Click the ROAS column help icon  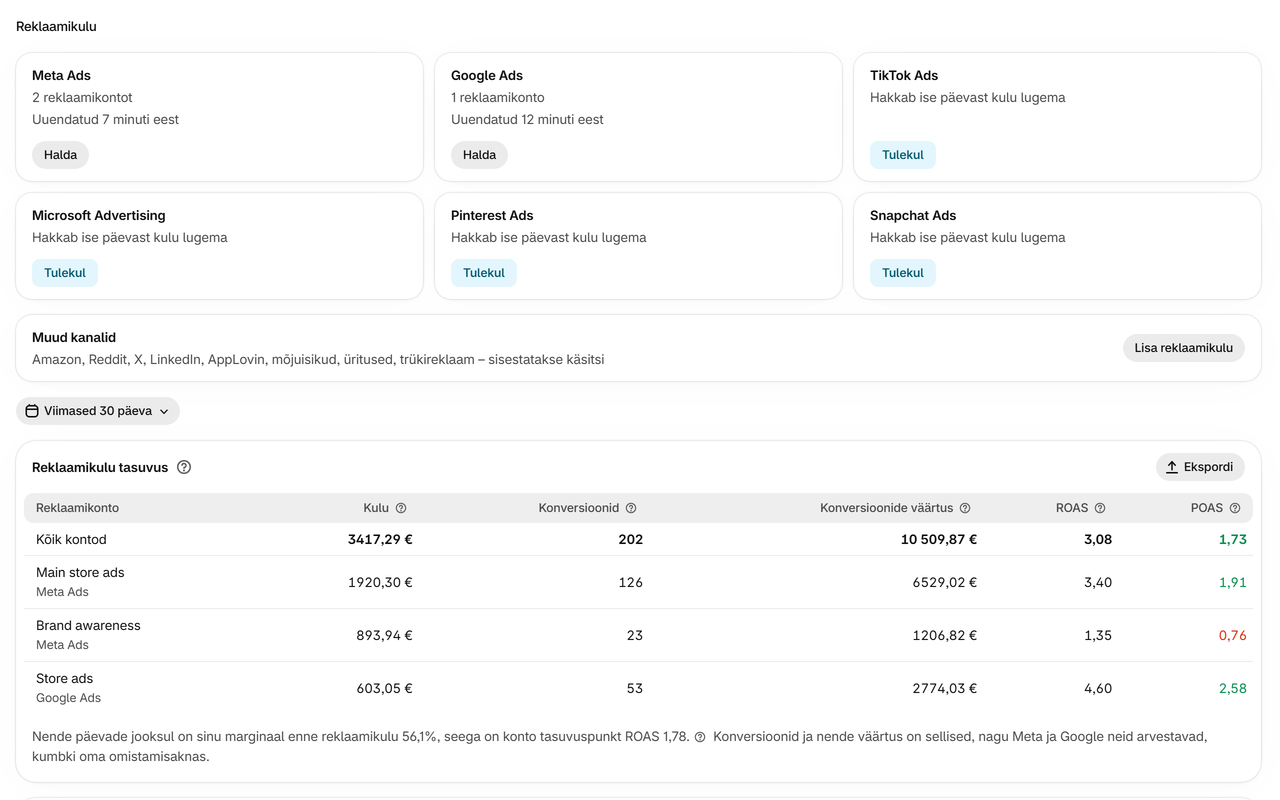click(x=1100, y=508)
